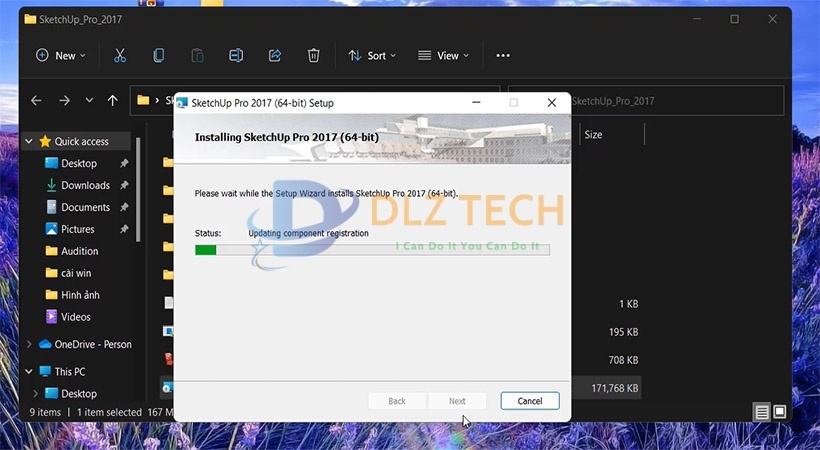Click the Delete trash icon
This screenshot has height=450, width=820.
tap(313, 56)
